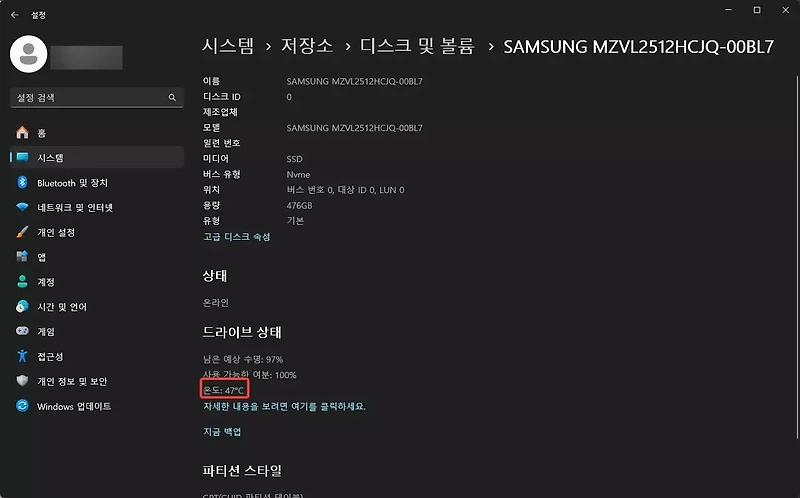Open 시간 및 언어 globe clock icon
Viewport: 800px width, 498px height.
(22, 306)
